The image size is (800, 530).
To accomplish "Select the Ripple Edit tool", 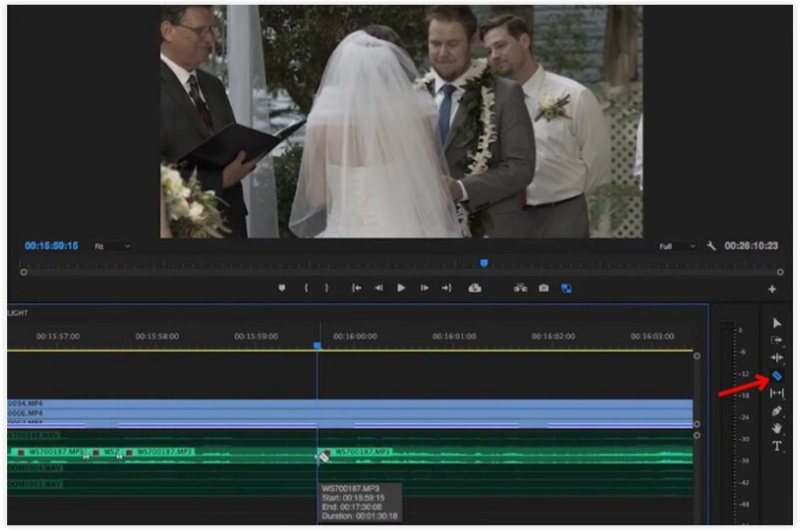I will [x=777, y=358].
